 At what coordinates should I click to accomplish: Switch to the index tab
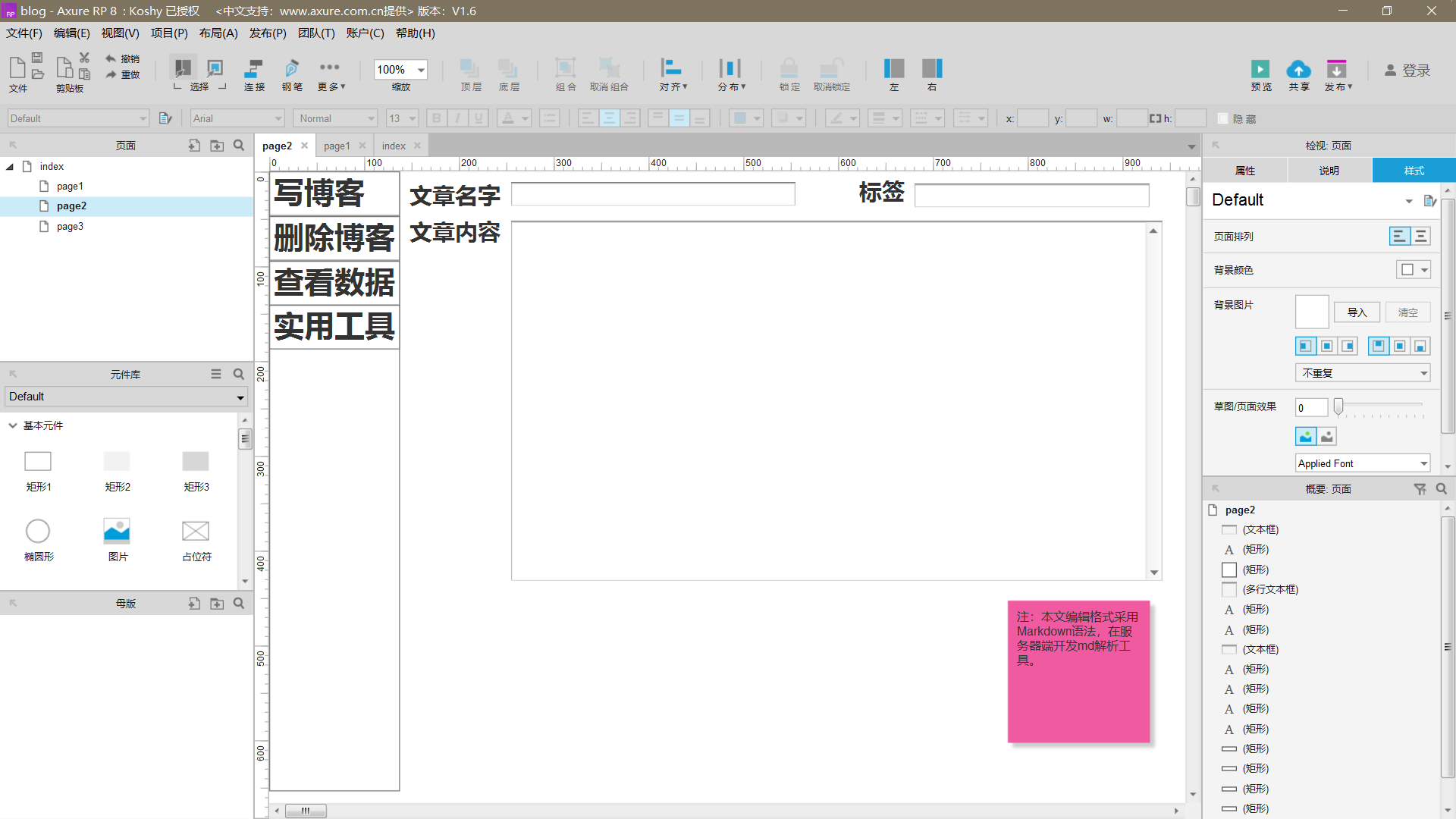pyautogui.click(x=394, y=146)
